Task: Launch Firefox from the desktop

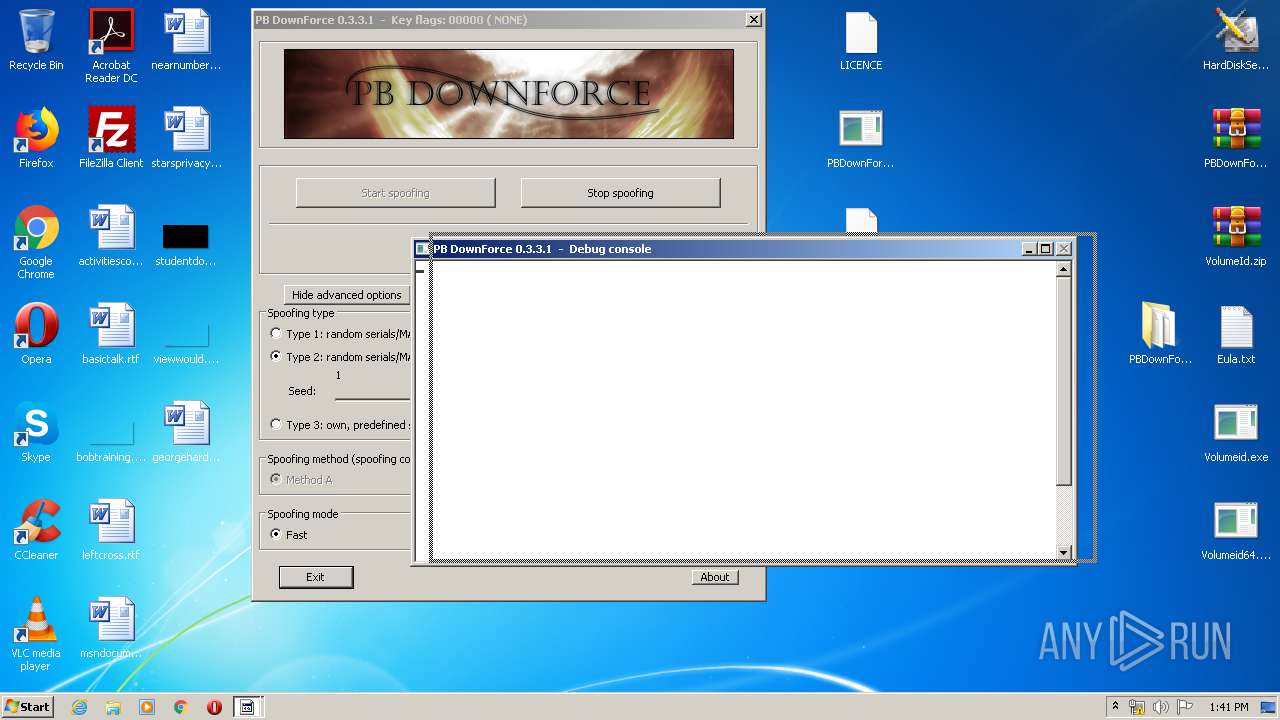Action: [36, 138]
